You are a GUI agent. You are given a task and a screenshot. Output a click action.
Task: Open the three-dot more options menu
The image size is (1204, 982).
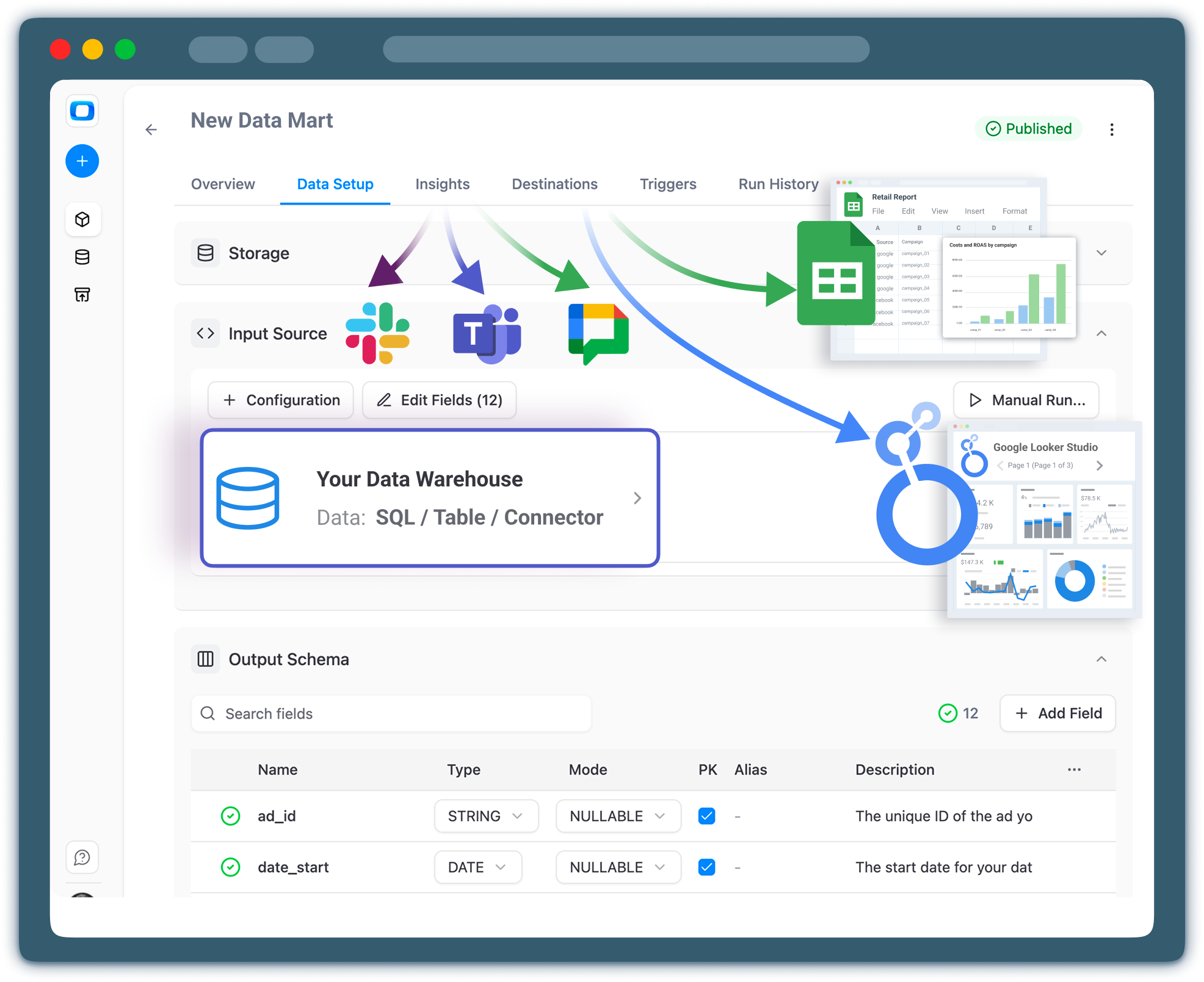[1111, 129]
